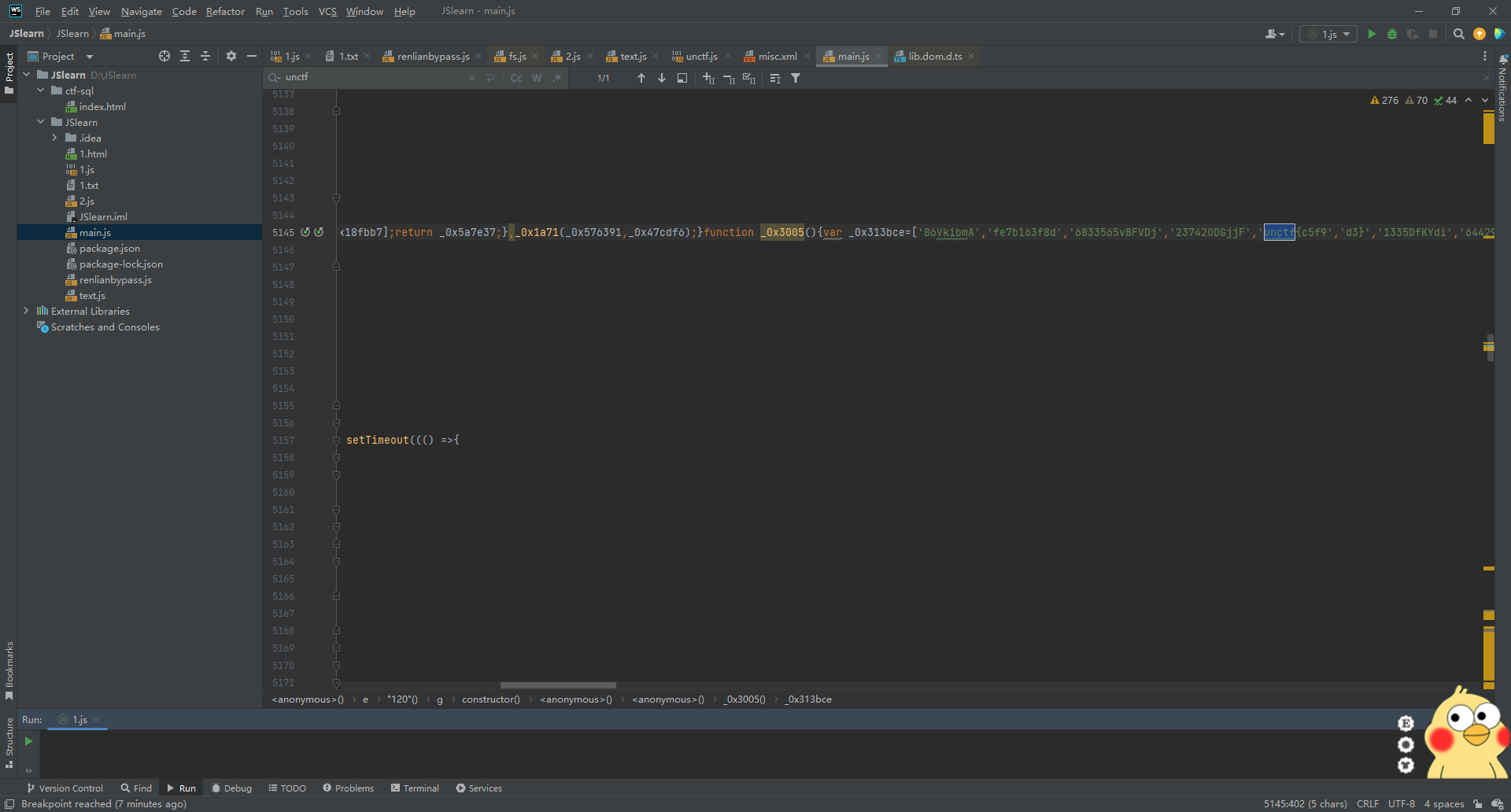Go to next highlighted error arrow
Image resolution: width=1511 pixels, height=812 pixels.
coord(1485,100)
